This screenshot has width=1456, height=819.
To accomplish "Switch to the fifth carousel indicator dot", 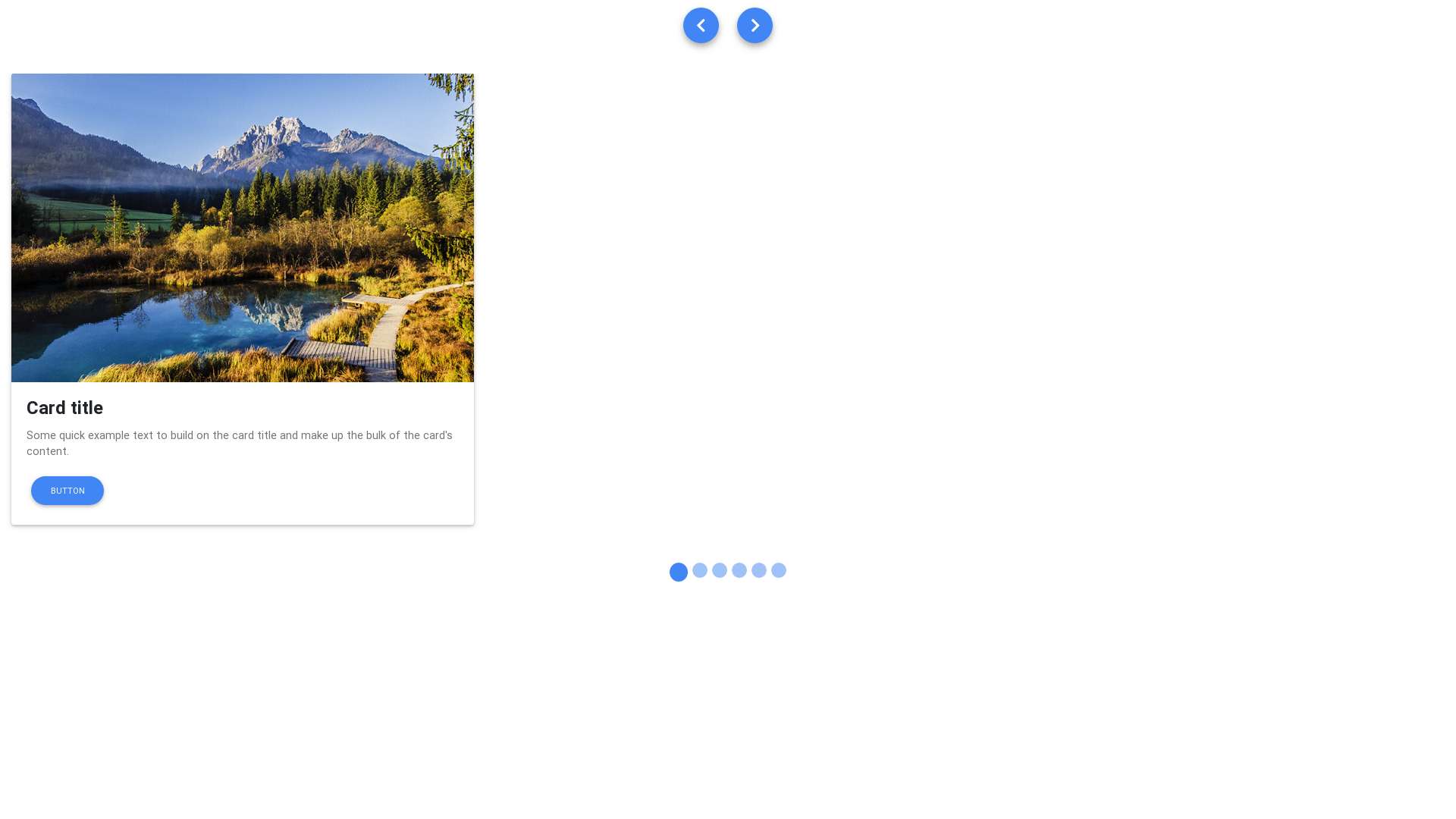I will tap(759, 570).
